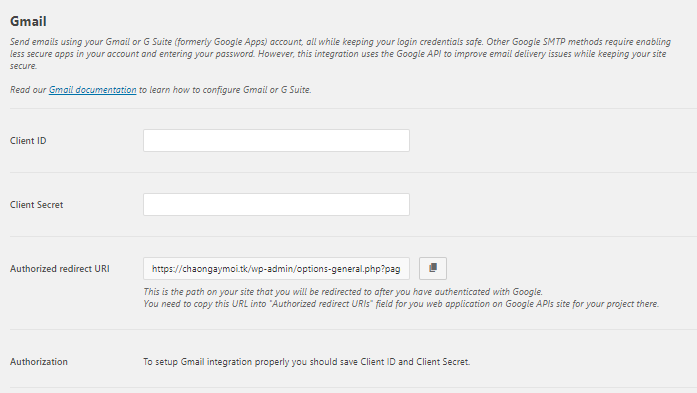Focus the Client Secret input field
Screen dimensions: 697x393
click(276, 205)
